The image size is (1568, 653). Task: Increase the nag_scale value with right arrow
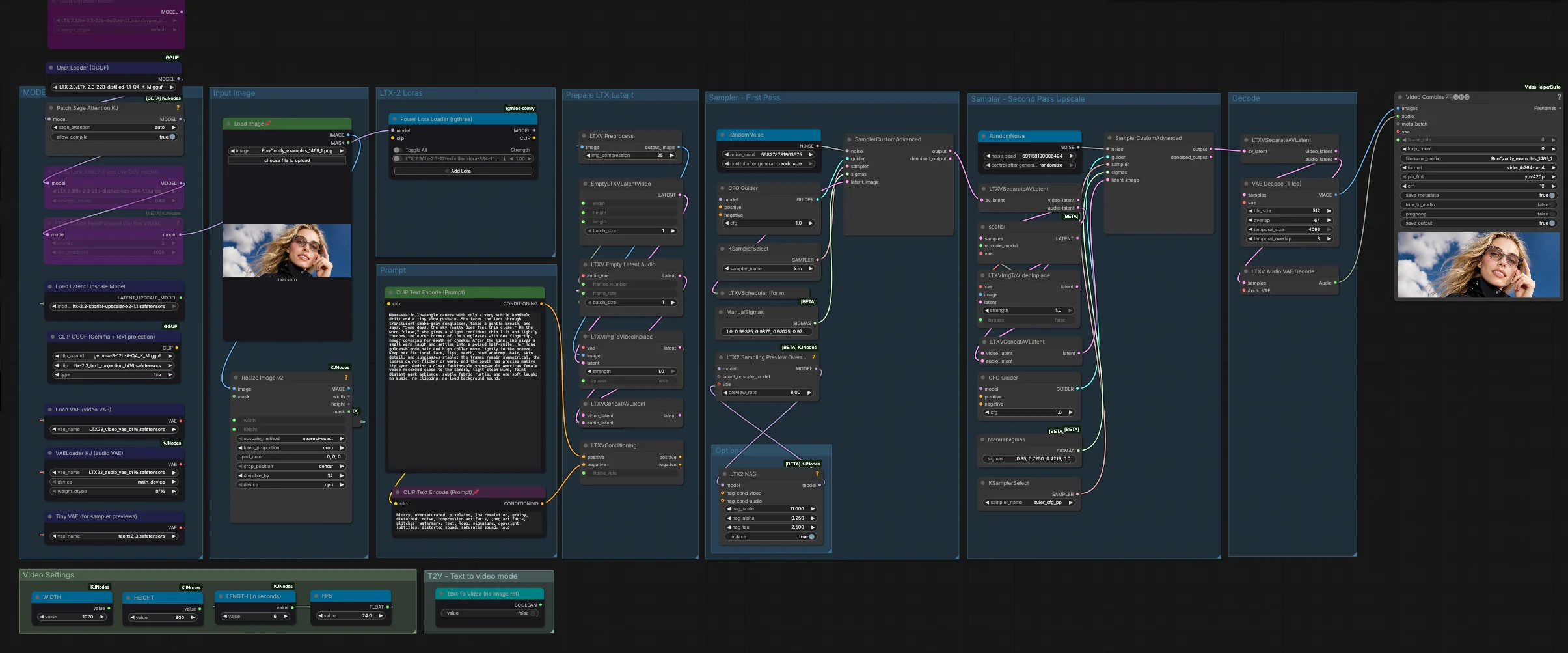pos(813,509)
